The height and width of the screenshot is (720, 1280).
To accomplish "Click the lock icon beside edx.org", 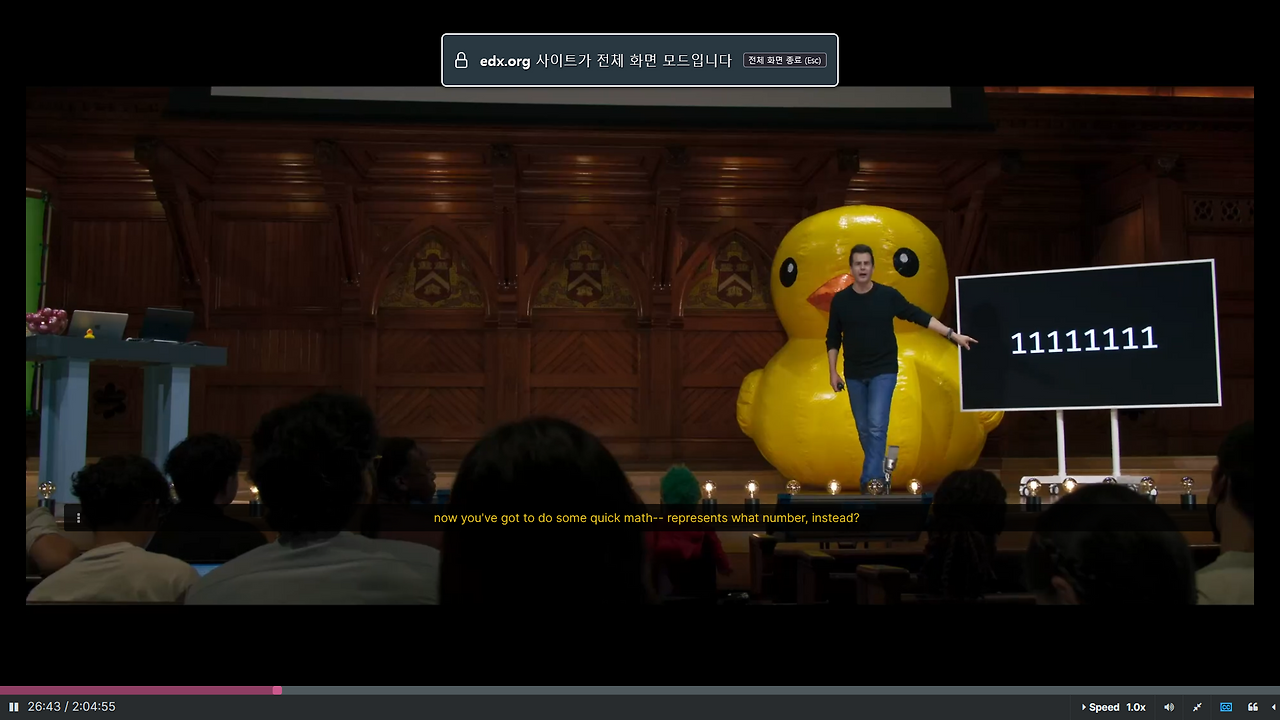I will (461, 60).
